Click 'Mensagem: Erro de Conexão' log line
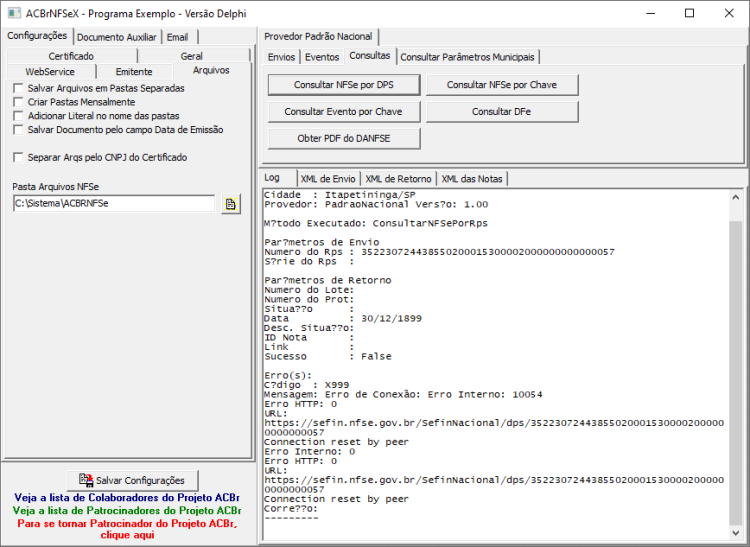 point(403,394)
